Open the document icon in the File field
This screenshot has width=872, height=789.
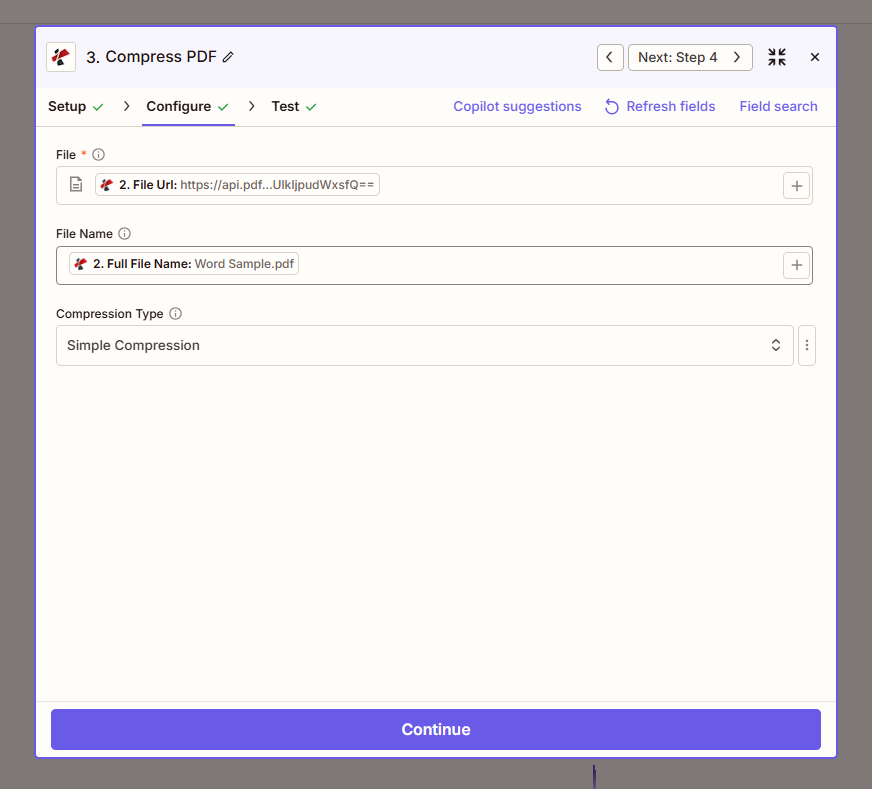coord(75,184)
